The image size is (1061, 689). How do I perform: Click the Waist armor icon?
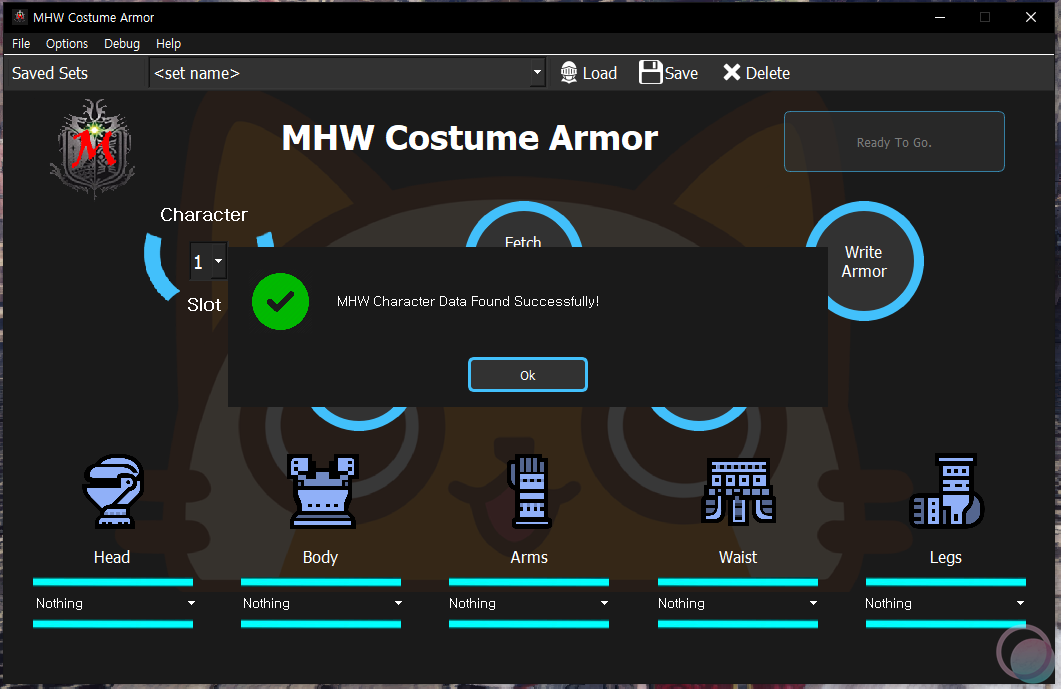tap(738, 491)
